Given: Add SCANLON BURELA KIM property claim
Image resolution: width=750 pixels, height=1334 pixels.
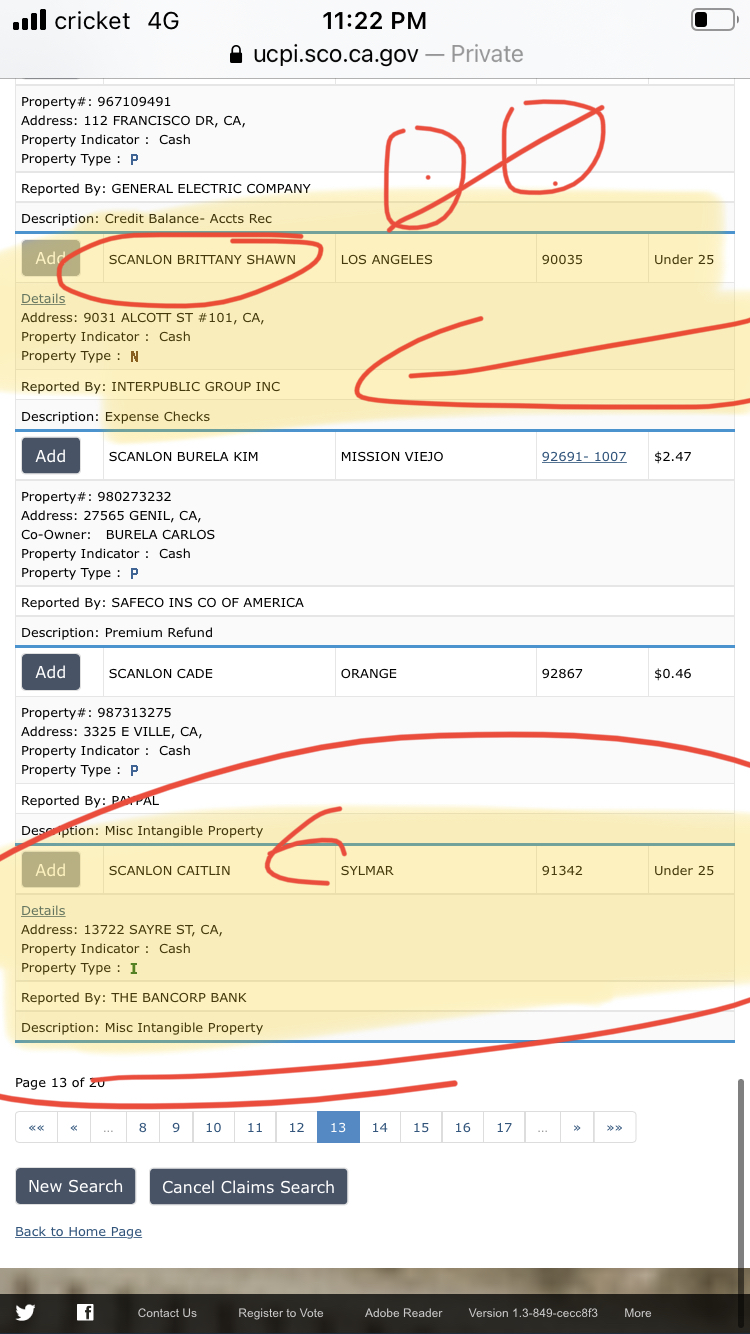Looking at the screenshot, I should tap(51, 456).
